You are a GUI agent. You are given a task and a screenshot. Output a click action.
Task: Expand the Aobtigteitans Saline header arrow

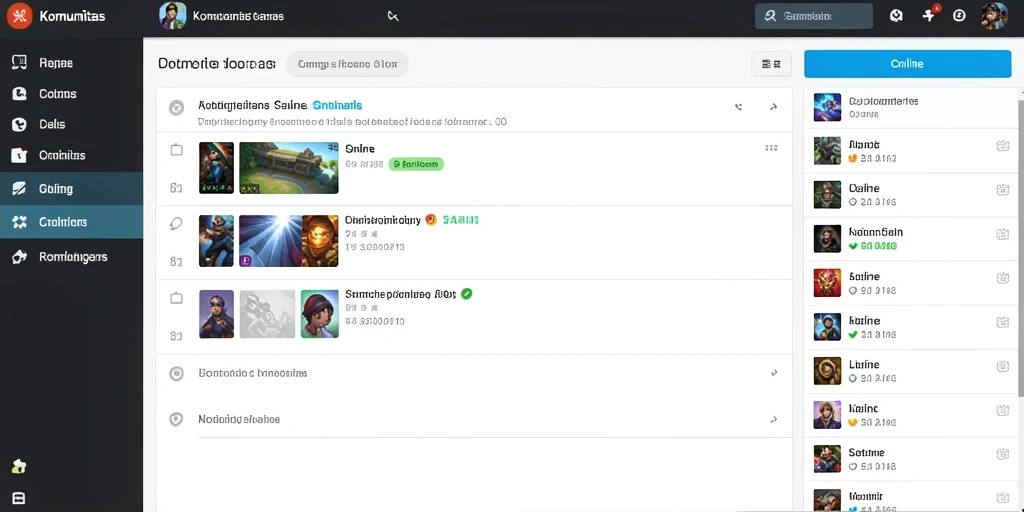(774, 106)
